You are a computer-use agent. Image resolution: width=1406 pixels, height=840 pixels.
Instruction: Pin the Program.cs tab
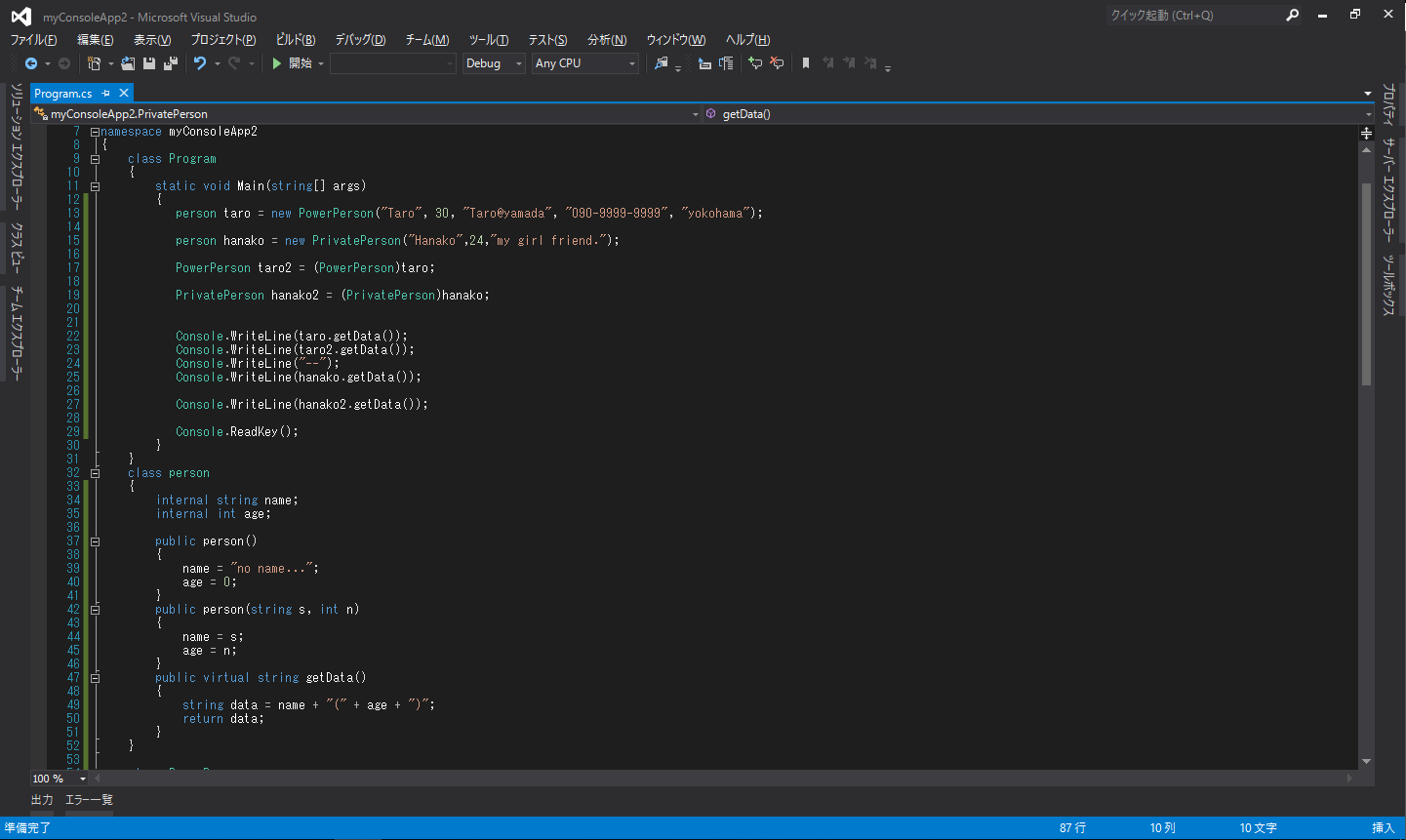(x=106, y=94)
